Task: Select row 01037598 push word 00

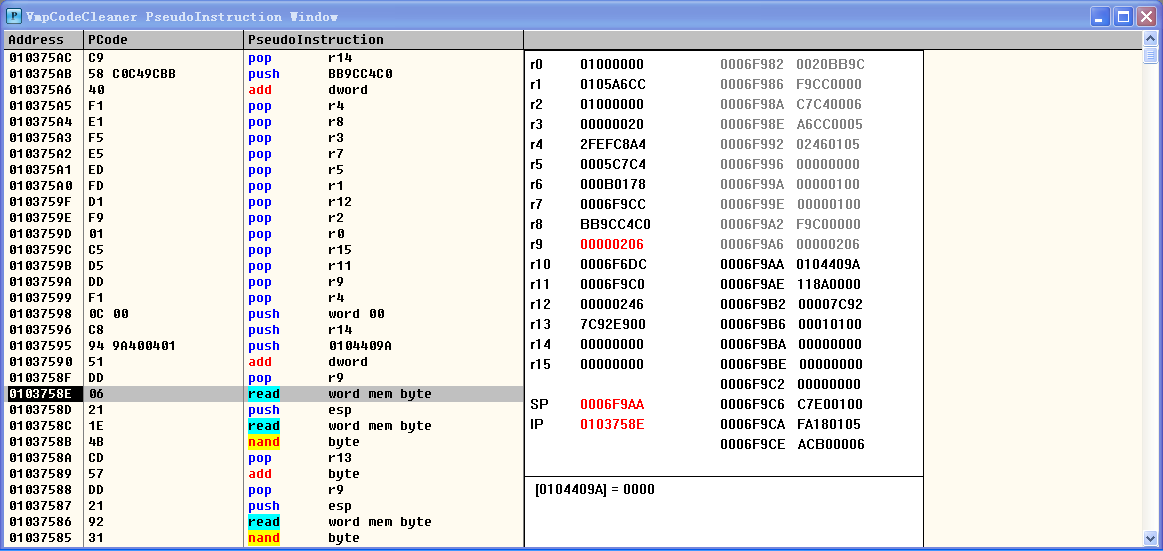Action: coord(264,314)
